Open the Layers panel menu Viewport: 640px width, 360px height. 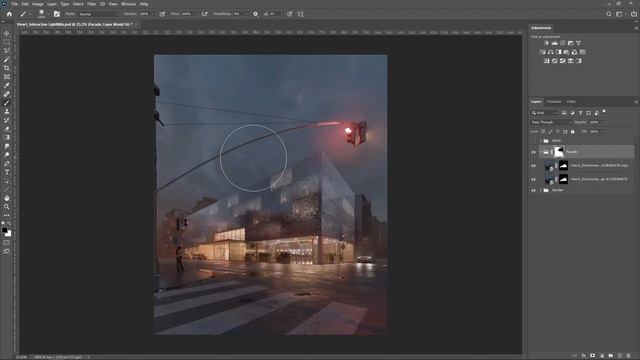[636, 102]
